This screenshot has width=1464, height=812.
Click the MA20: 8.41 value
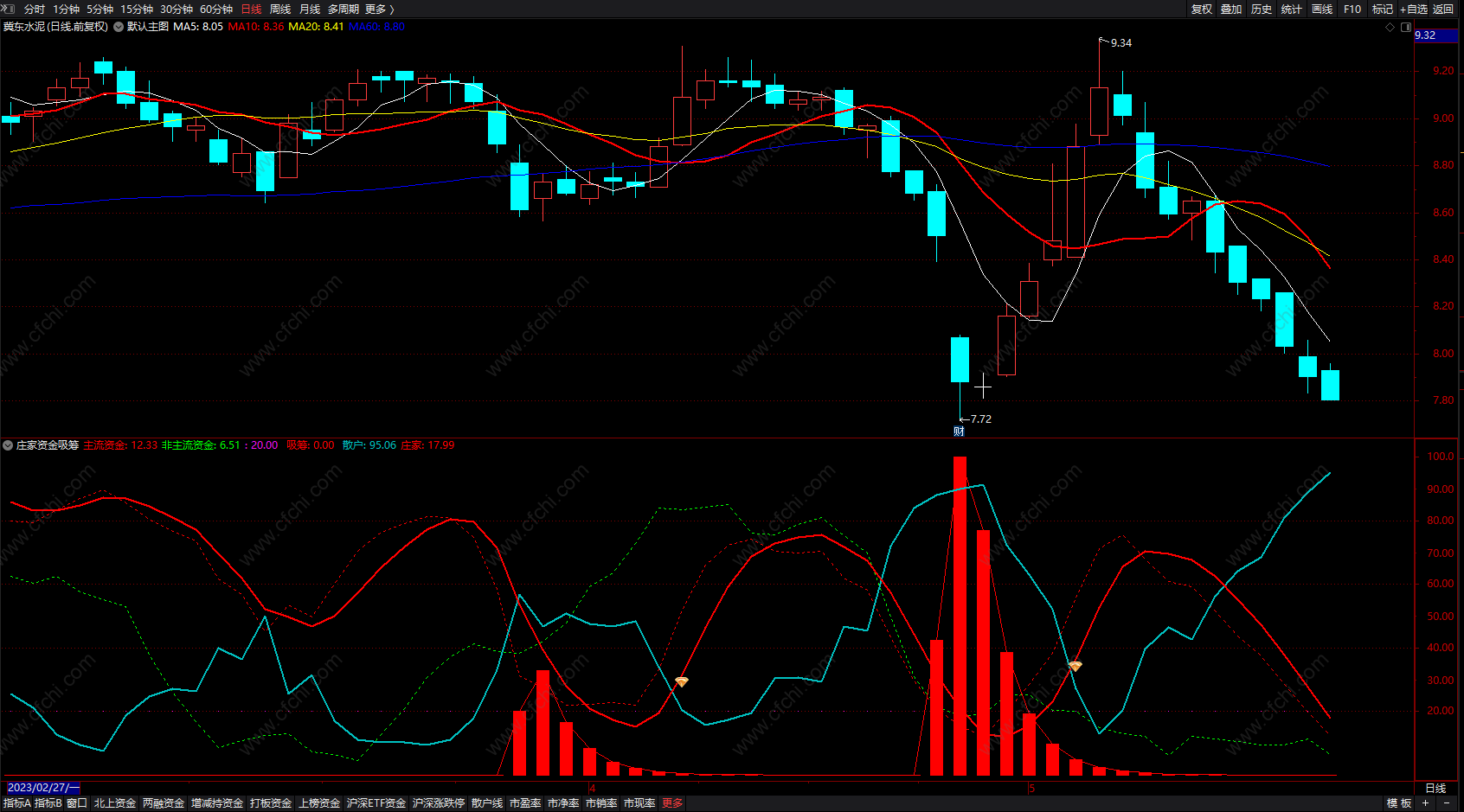pyautogui.click(x=316, y=27)
